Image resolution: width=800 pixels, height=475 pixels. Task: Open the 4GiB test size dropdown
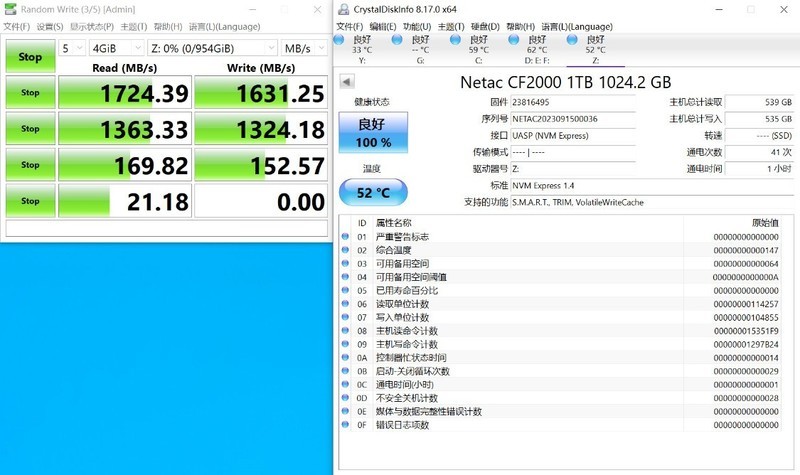114,48
